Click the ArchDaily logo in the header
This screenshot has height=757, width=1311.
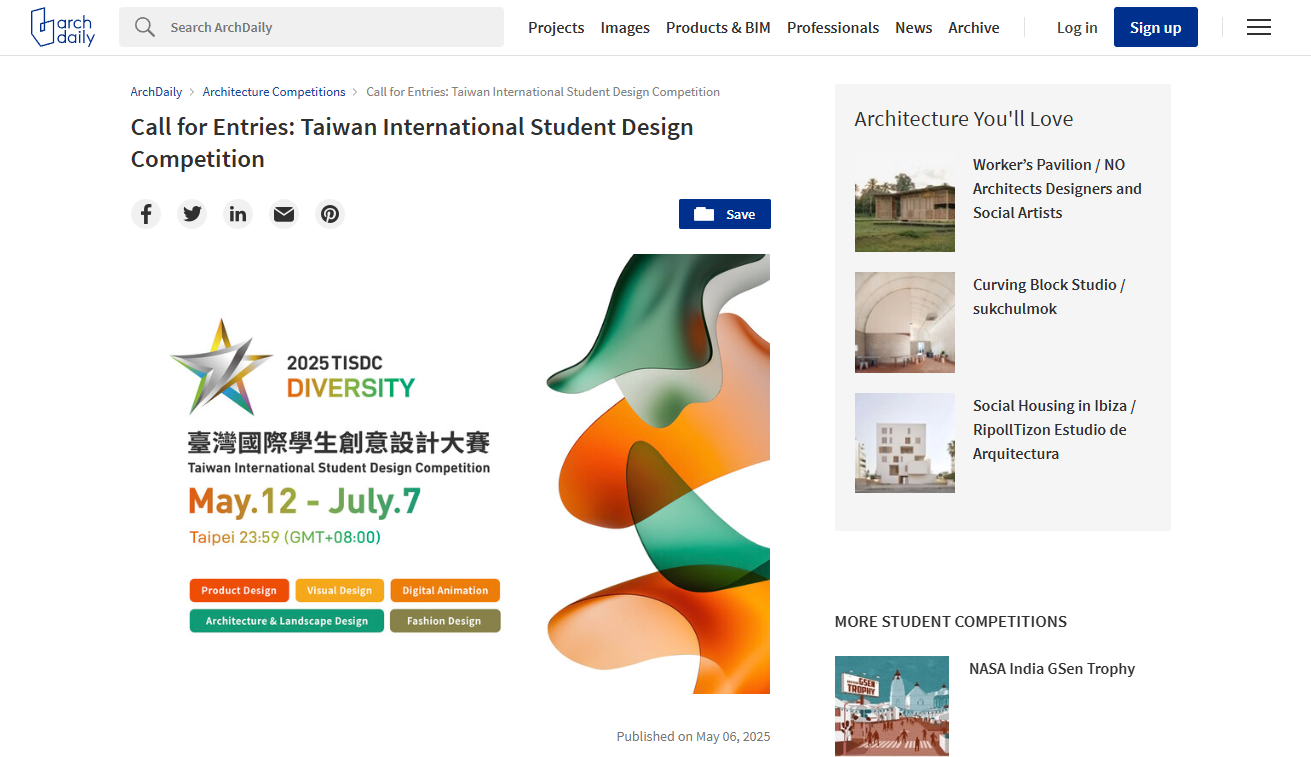click(62, 27)
